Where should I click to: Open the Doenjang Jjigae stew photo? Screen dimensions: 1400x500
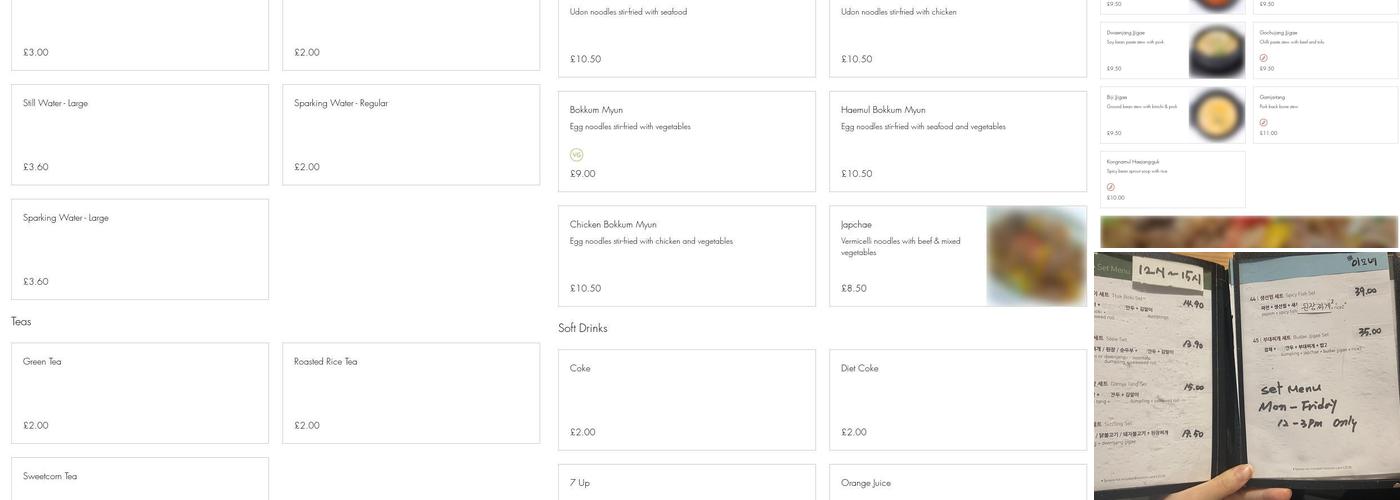click(1216, 50)
